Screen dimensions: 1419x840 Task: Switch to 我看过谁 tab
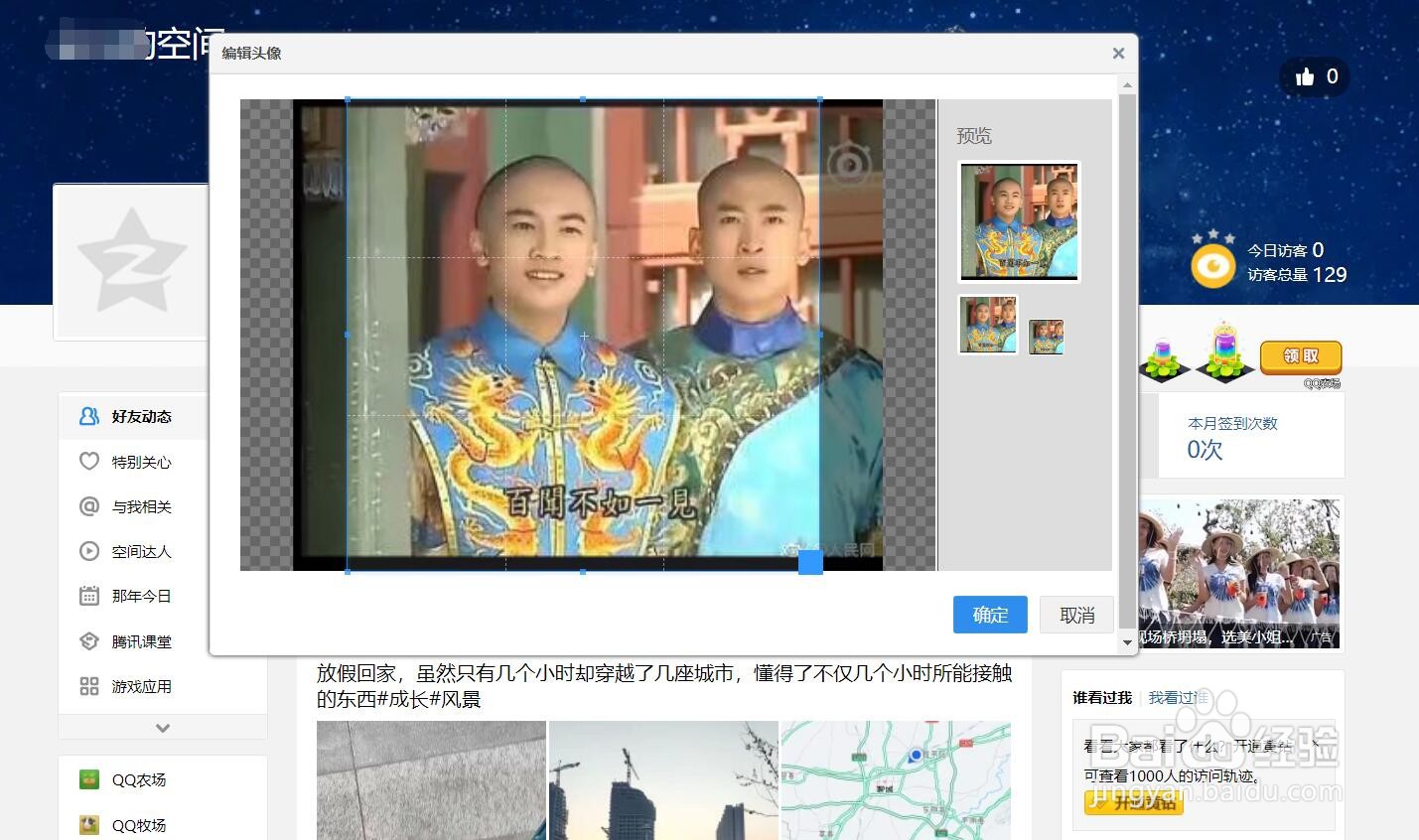pyautogui.click(x=1178, y=698)
